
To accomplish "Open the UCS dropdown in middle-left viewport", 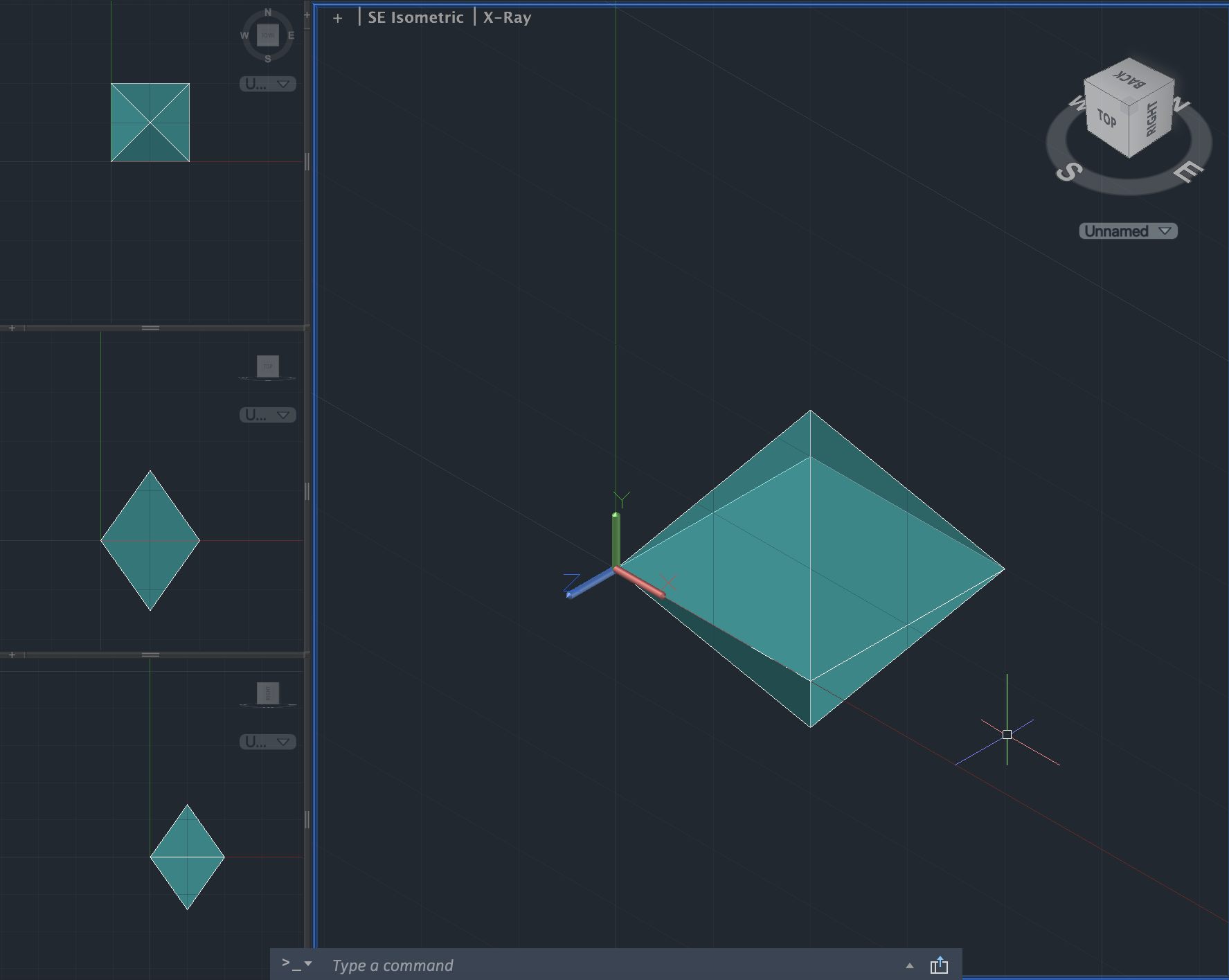I will [267, 415].
